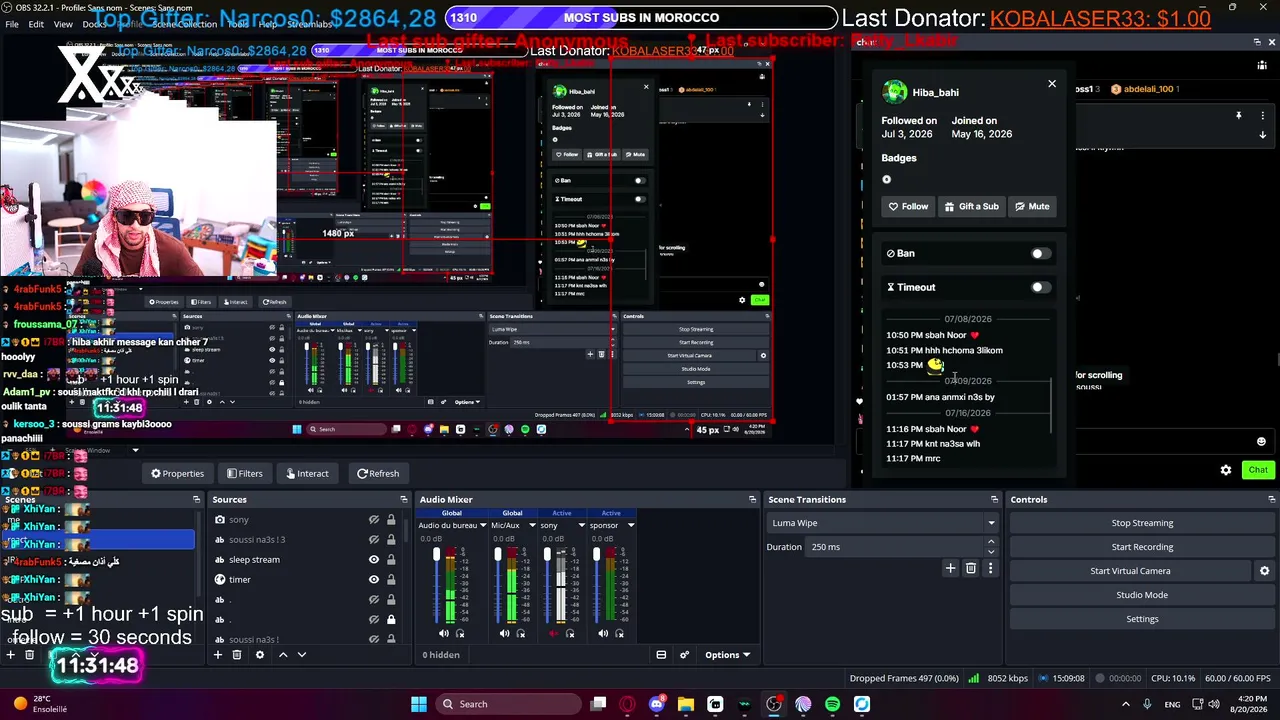Viewport: 1280px width, 720px height.
Task: Show the sony source
Action: [x=374, y=520]
